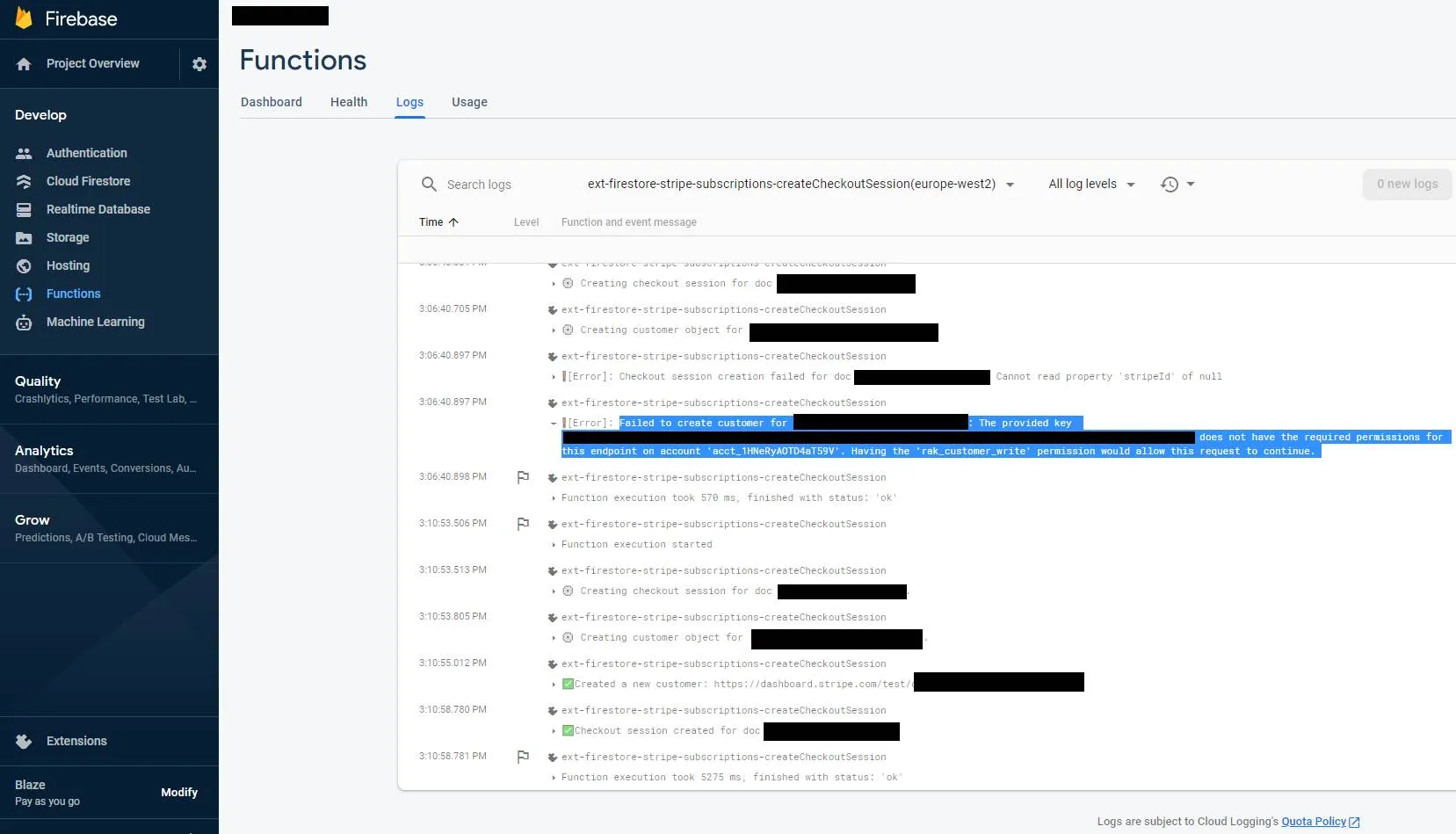Image resolution: width=1456 pixels, height=834 pixels.
Task: Click the 3:10:58.780 PM timestamp
Action: point(453,709)
